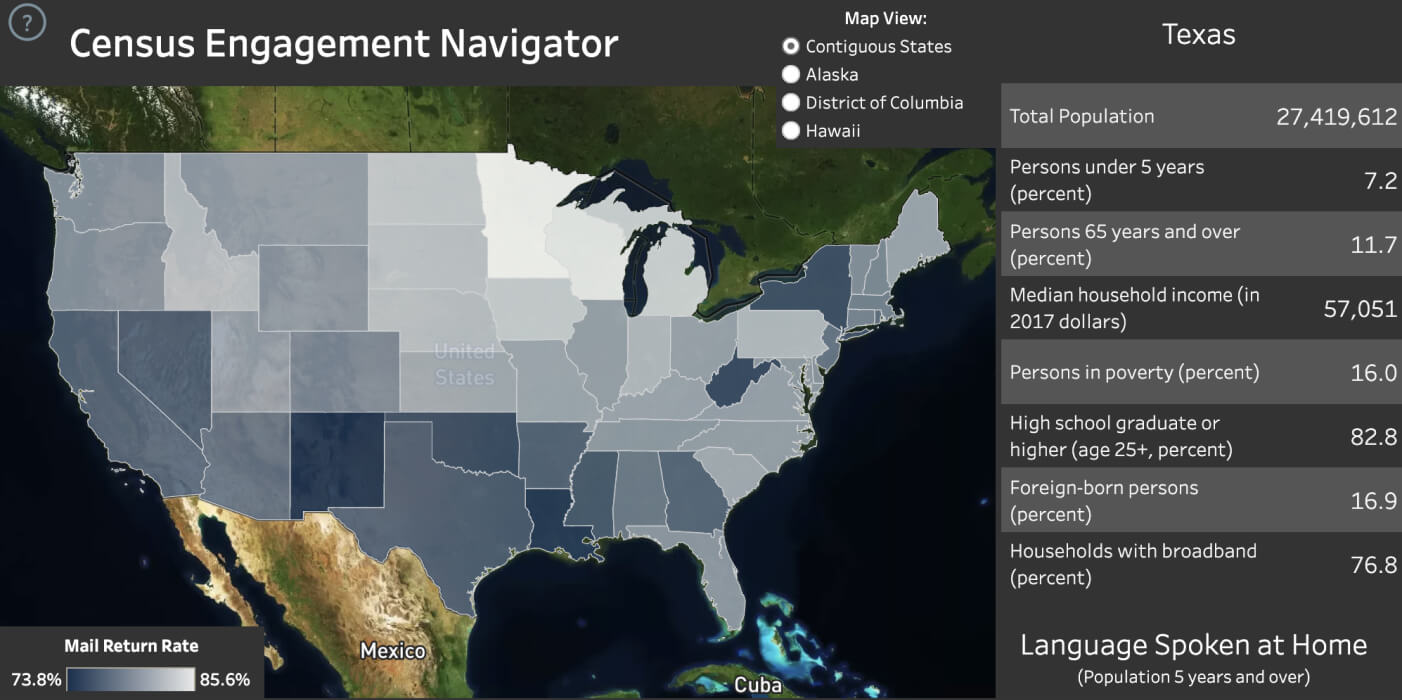1402x700 pixels.
Task: Click Median household income label
Action: (1135, 308)
